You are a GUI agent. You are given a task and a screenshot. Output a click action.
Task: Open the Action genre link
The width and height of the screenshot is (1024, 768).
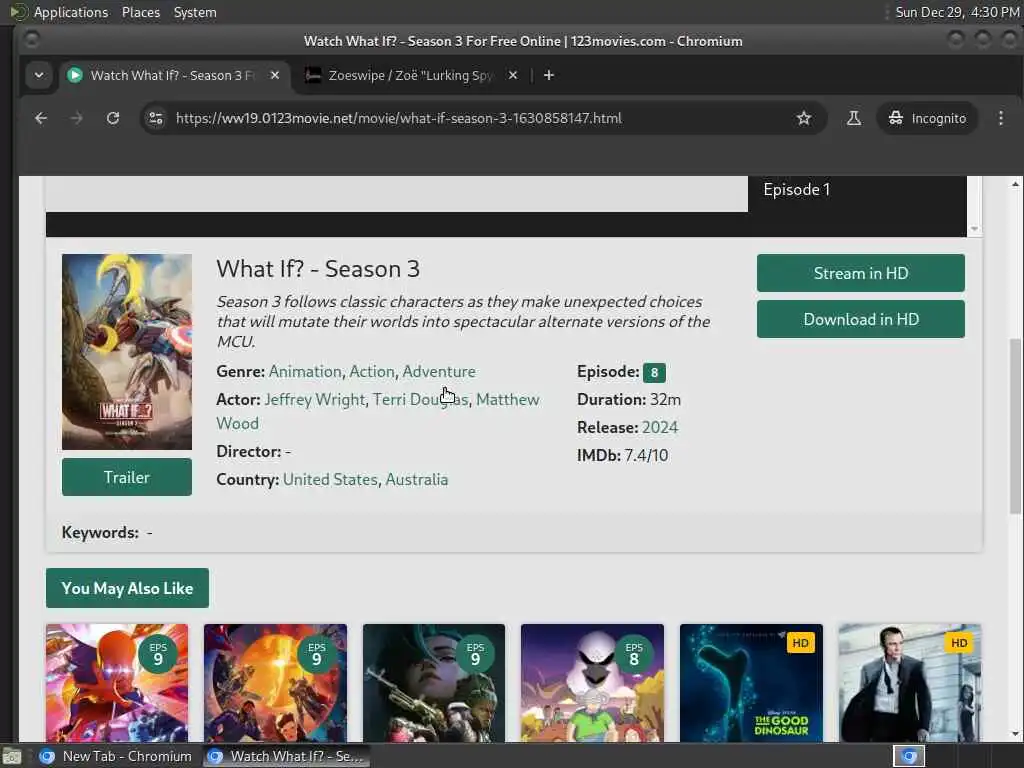372,372
